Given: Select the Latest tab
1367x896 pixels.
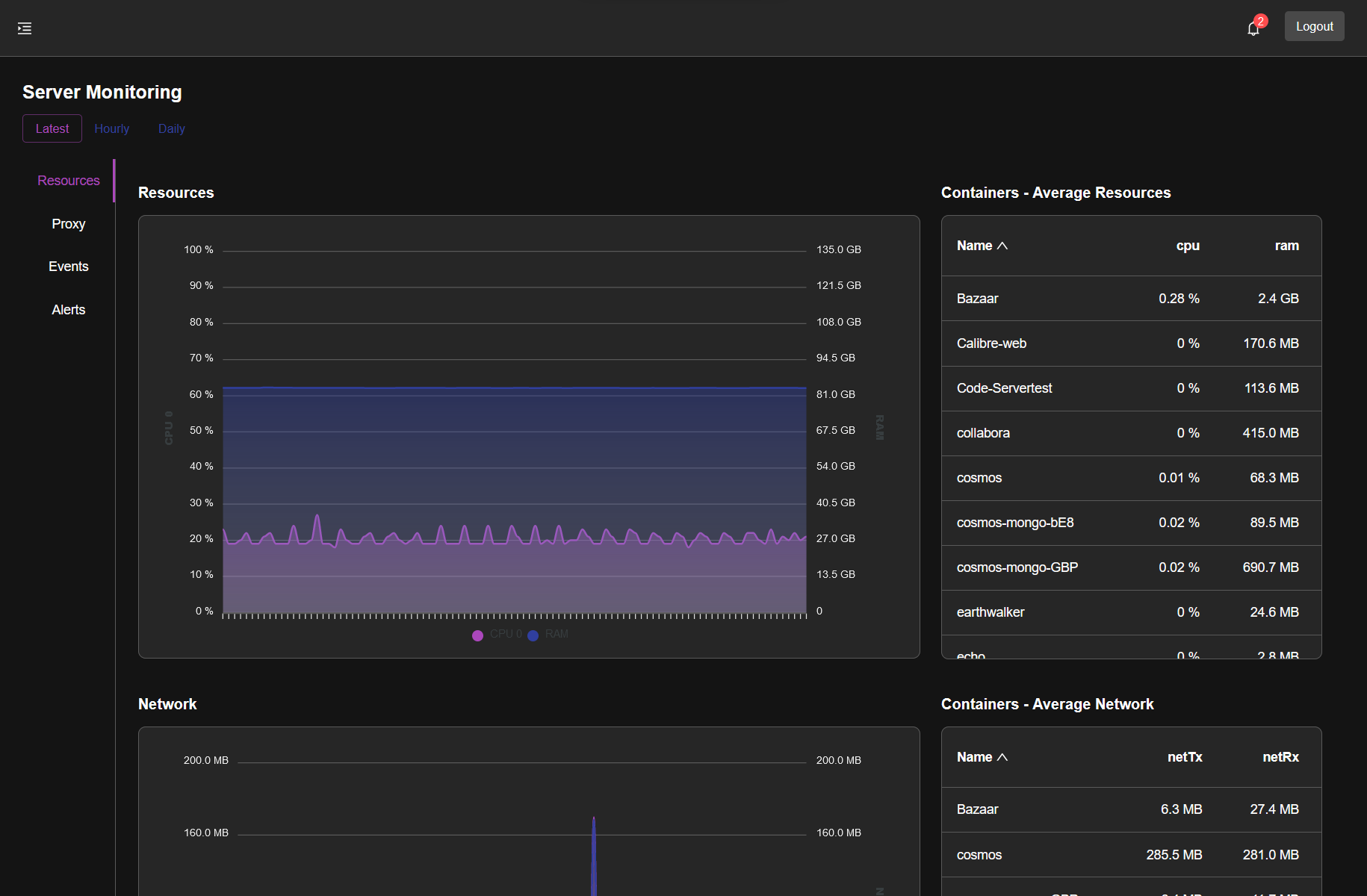Looking at the screenshot, I should (52, 128).
